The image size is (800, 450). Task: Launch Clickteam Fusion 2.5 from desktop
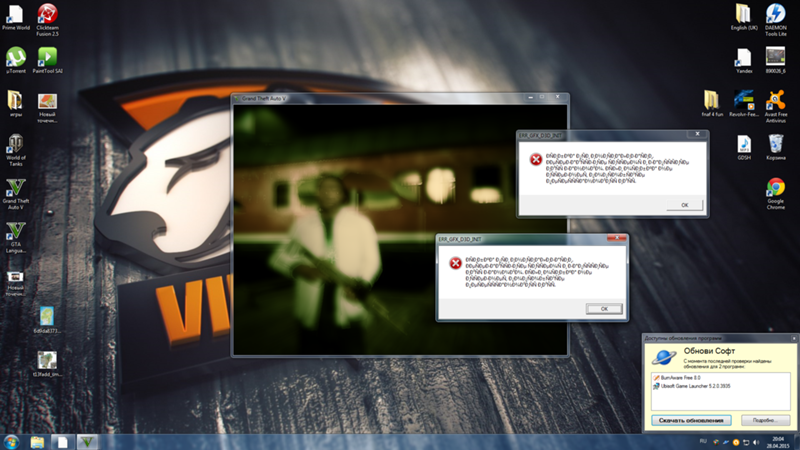47,19
